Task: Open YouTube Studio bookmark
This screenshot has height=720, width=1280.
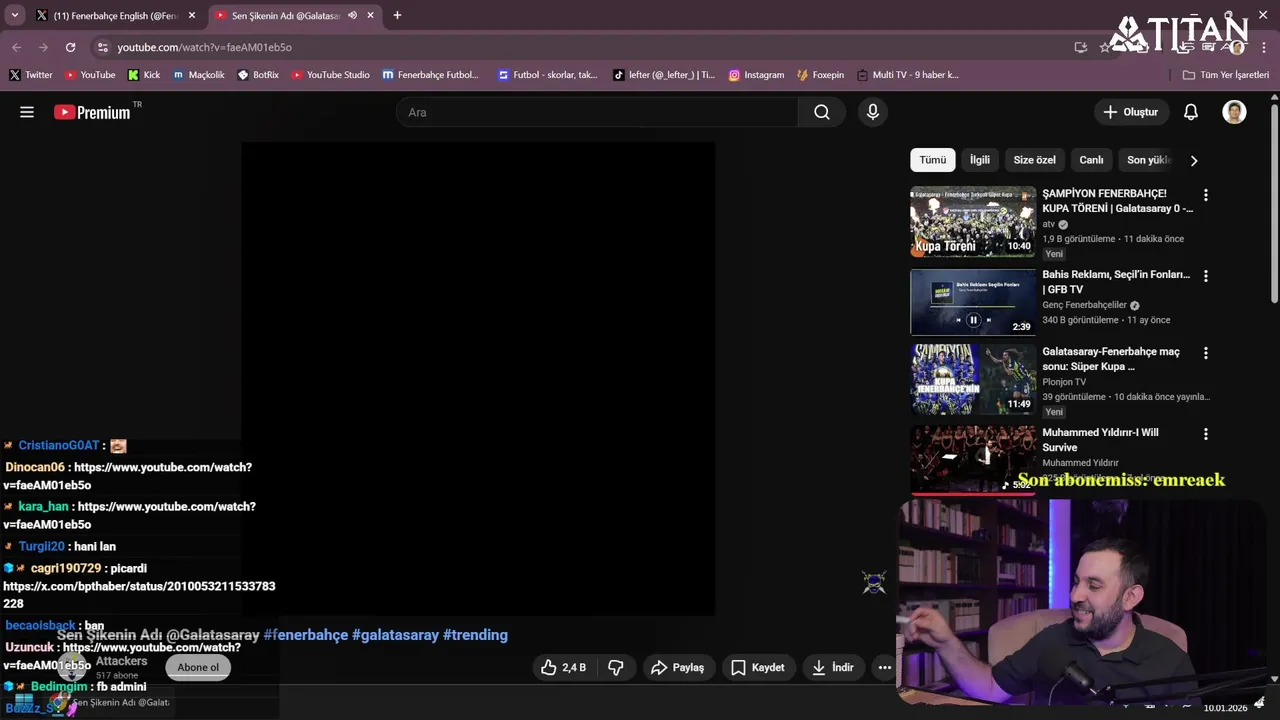Action: pyautogui.click(x=331, y=75)
